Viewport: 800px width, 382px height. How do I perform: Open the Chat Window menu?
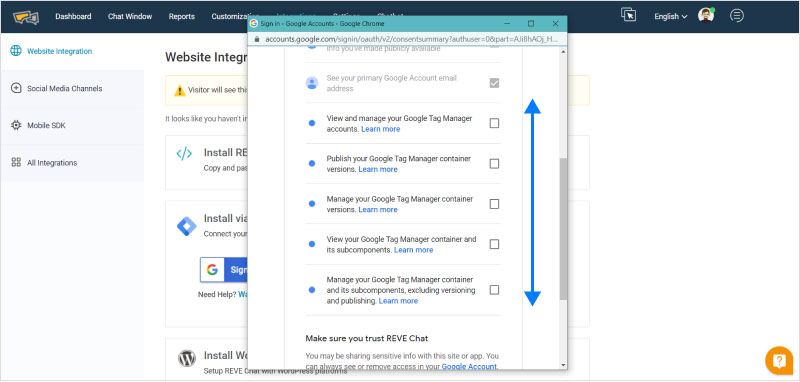(x=130, y=16)
